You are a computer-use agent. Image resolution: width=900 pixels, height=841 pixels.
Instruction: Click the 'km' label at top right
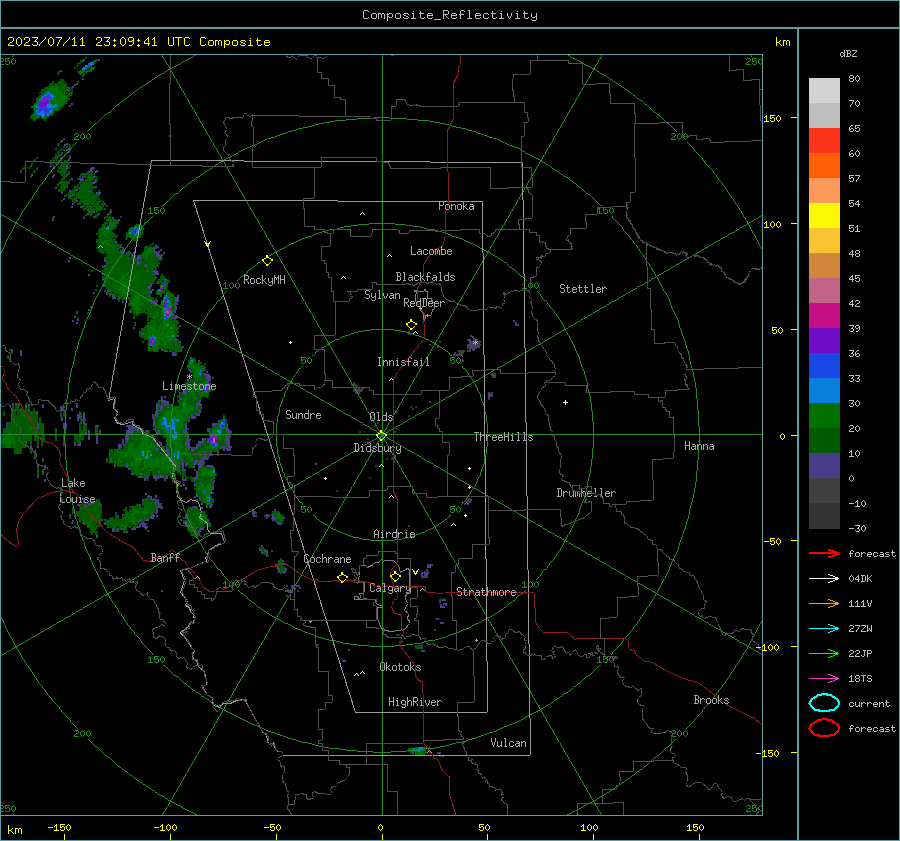(782, 42)
